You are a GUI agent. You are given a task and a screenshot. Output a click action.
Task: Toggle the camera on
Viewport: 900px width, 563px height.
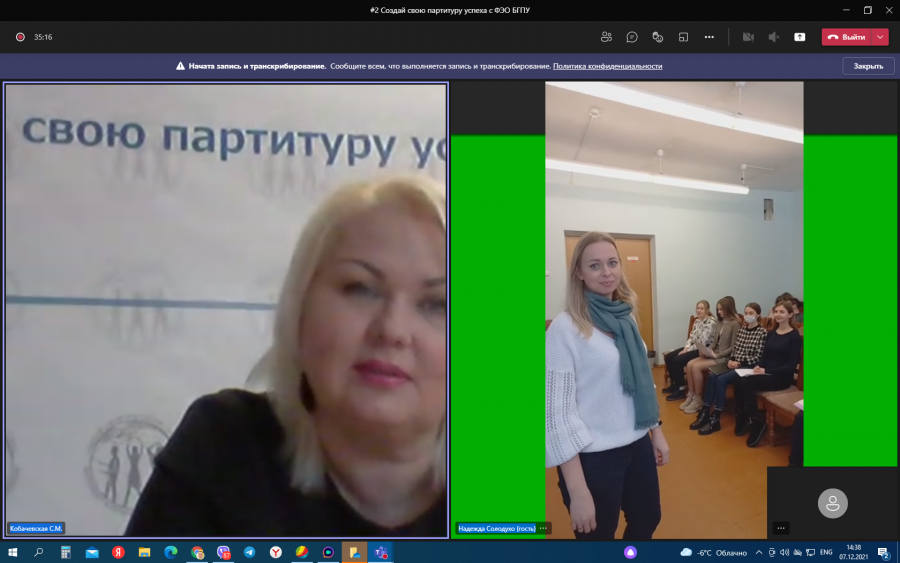point(748,37)
